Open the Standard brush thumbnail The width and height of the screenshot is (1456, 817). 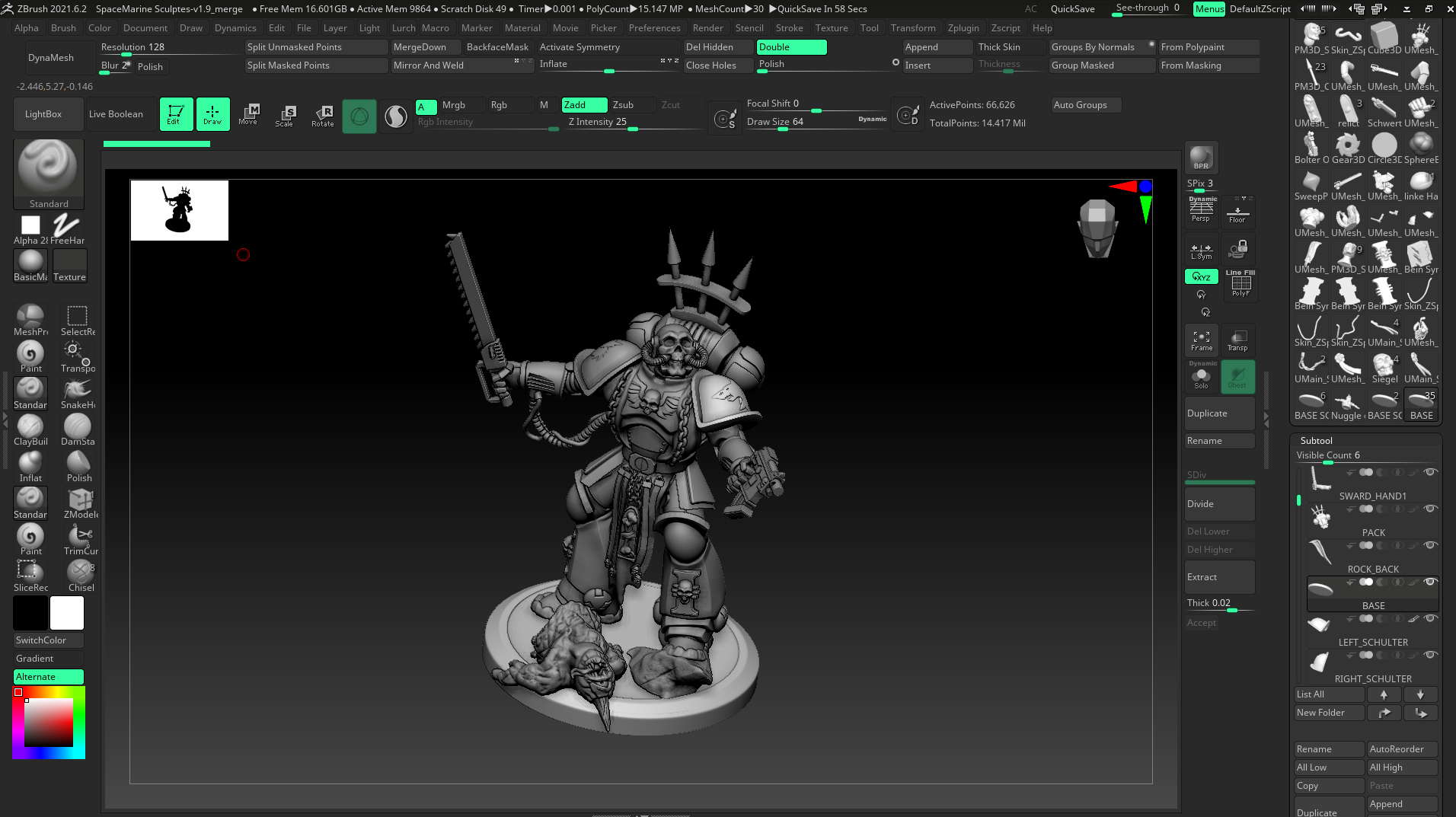tap(49, 174)
